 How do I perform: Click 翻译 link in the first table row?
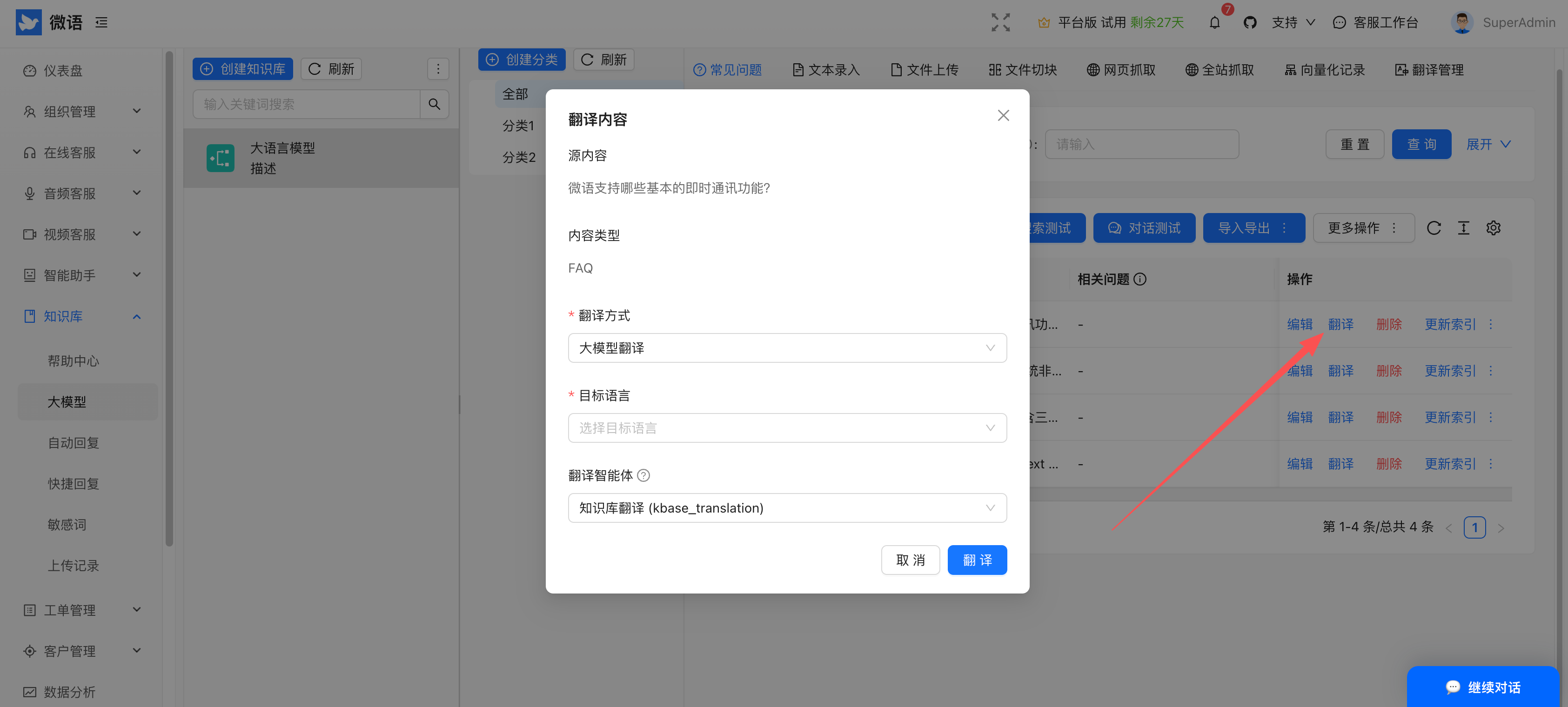point(1340,324)
